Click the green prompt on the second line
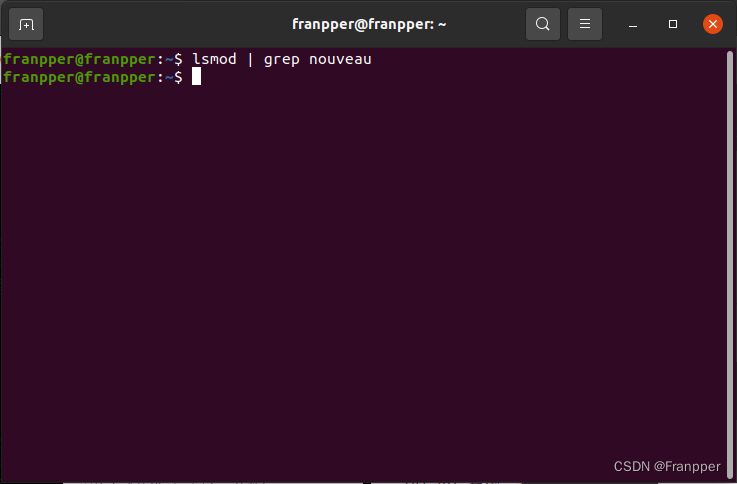 tap(79, 78)
